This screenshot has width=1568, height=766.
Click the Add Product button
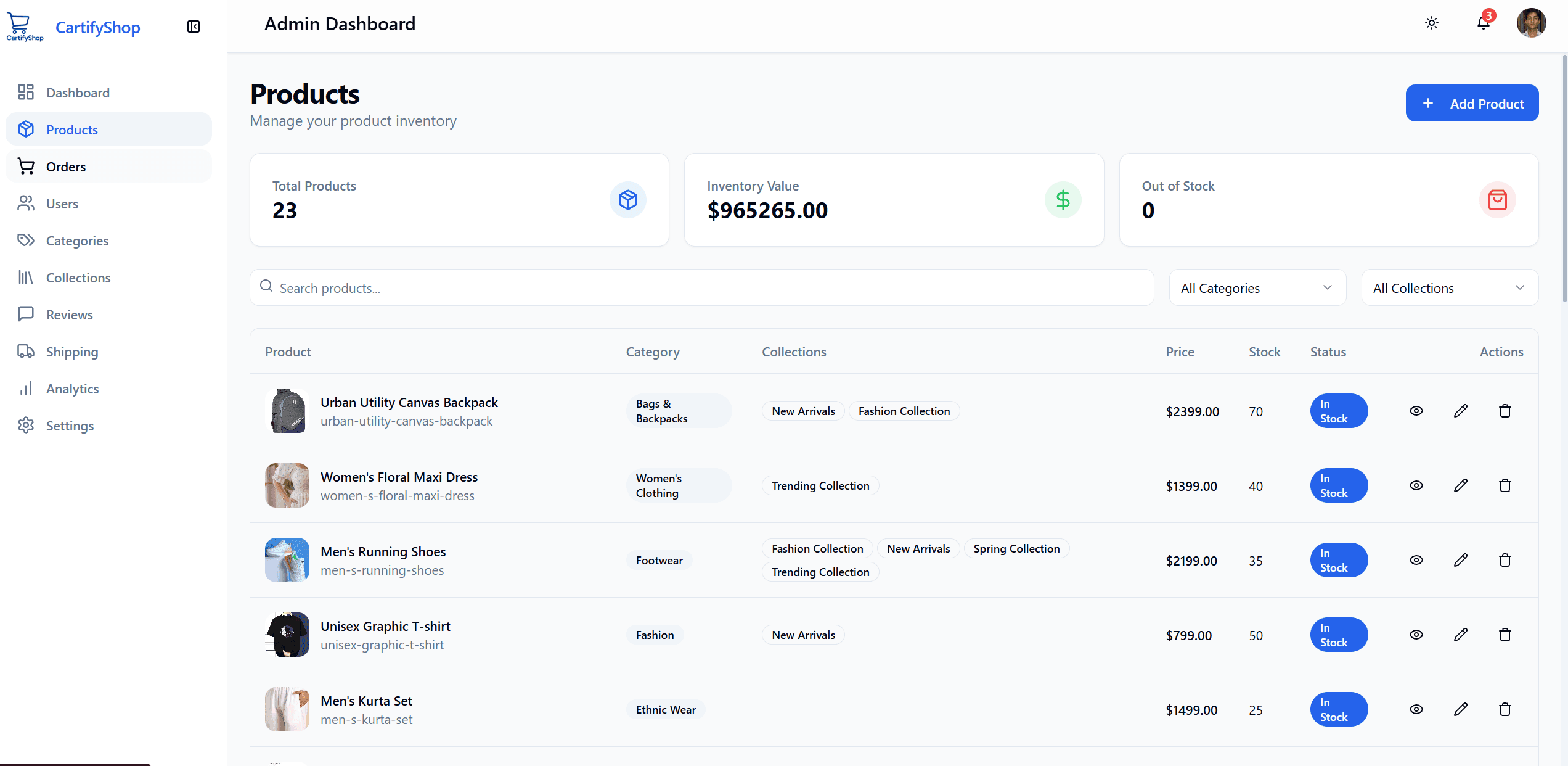(x=1472, y=103)
